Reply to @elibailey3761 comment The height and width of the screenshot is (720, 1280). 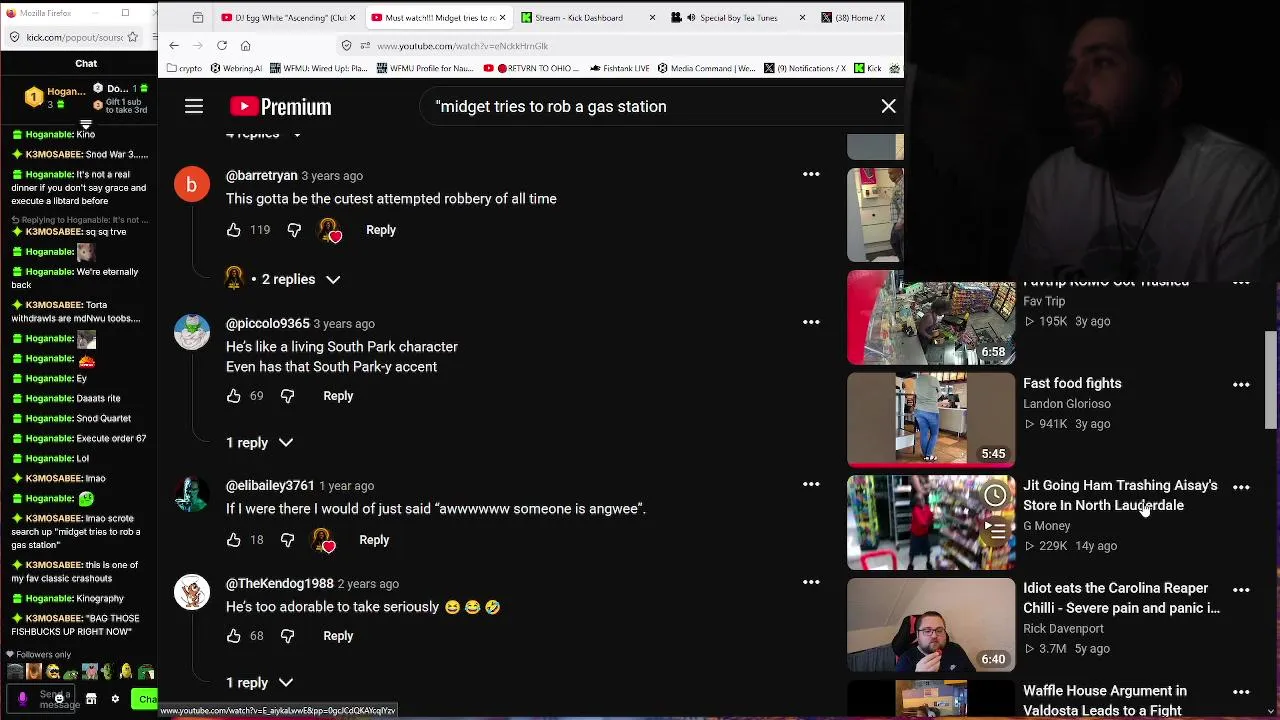(374, 540)
